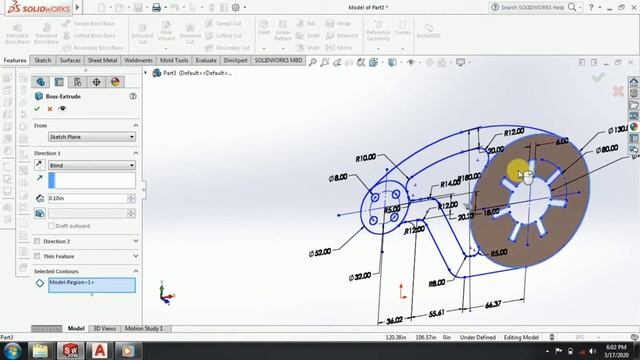Open the Print toolbar icon

click(x=156, y=7)
